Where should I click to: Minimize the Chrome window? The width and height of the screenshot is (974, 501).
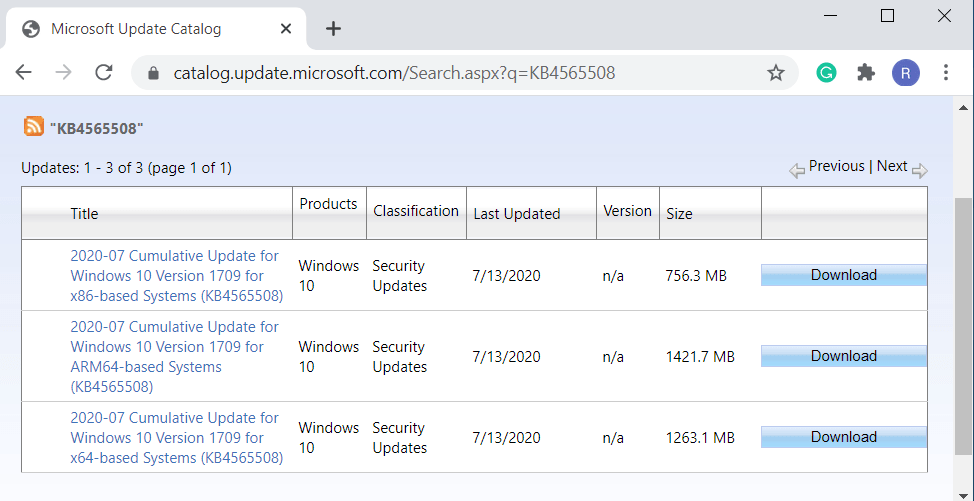(831, 16)
